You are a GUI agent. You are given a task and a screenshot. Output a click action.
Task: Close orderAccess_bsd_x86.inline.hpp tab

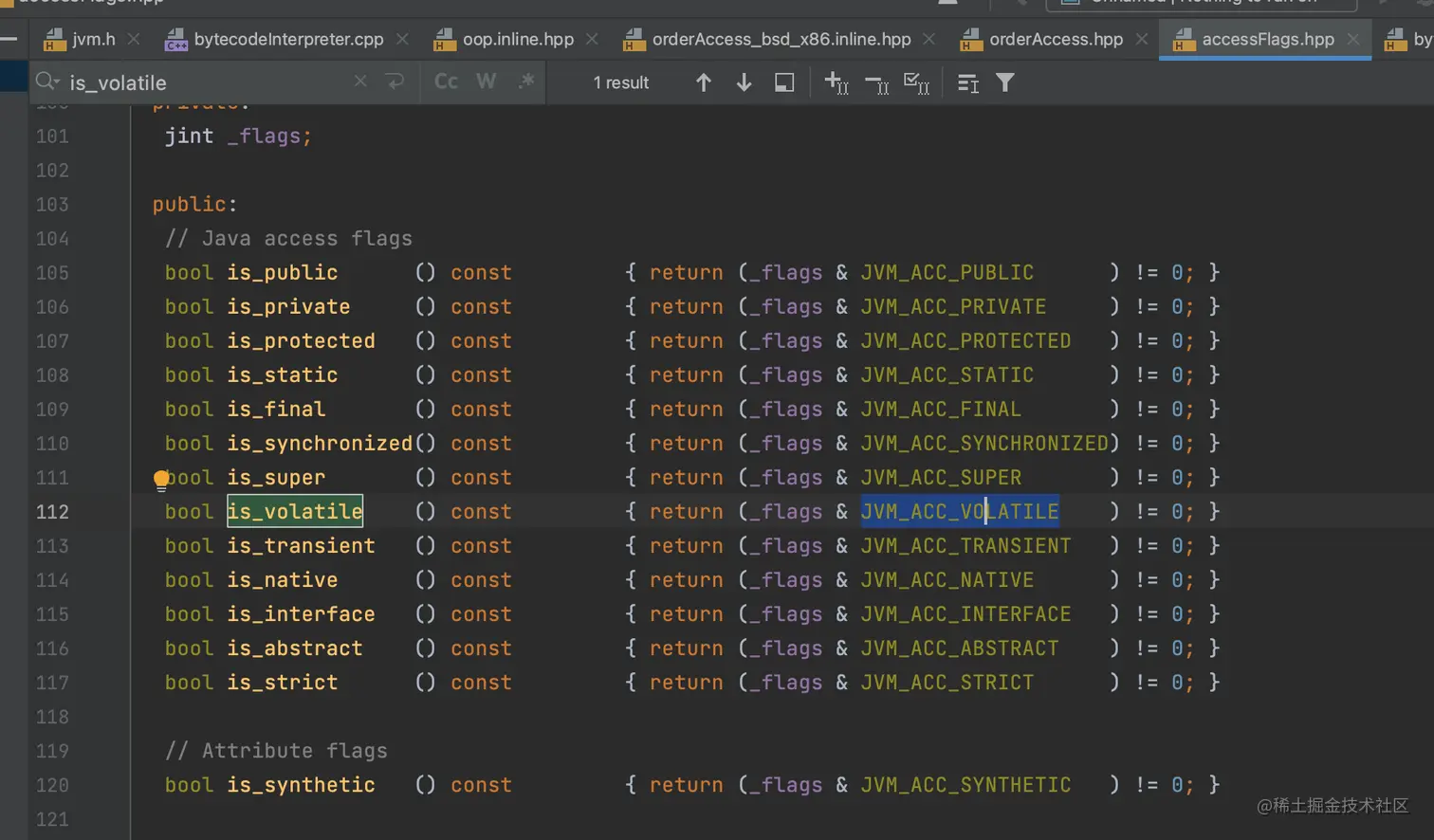click(x=929, y=39)
